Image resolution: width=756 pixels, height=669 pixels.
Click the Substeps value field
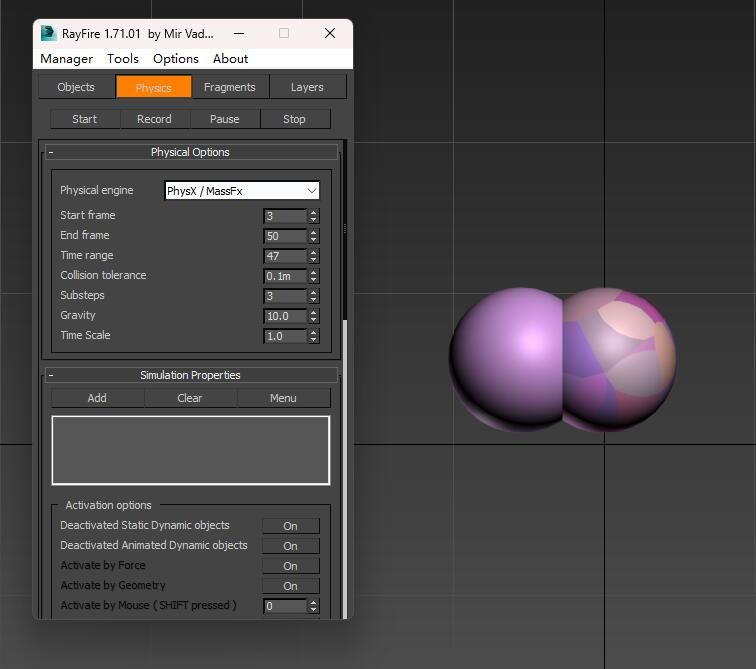(285, 296)
